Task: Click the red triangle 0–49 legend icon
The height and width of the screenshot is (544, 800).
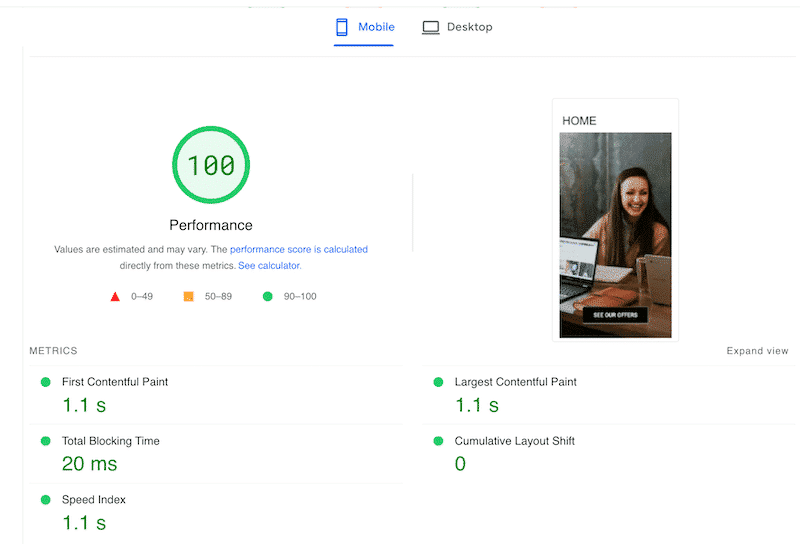Action: pos(115,296)
